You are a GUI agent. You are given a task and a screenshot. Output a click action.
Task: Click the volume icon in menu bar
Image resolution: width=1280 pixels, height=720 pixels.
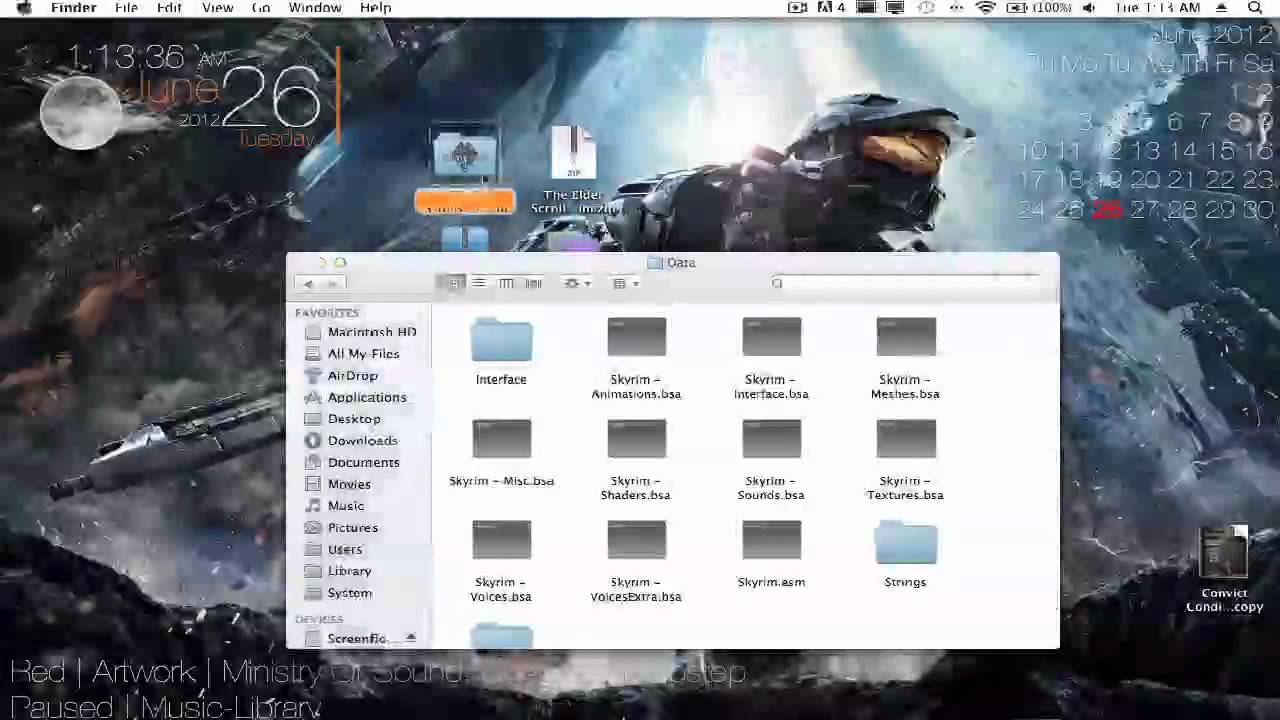point(1089,8)
